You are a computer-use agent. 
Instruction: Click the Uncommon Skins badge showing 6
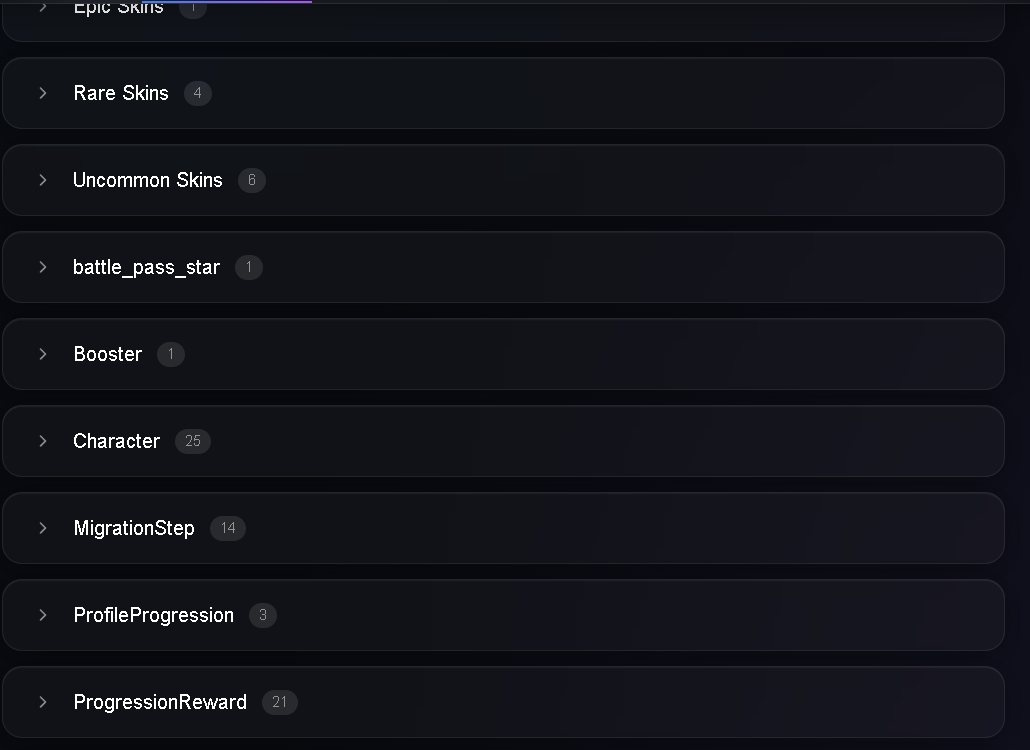tap(252, 180)
